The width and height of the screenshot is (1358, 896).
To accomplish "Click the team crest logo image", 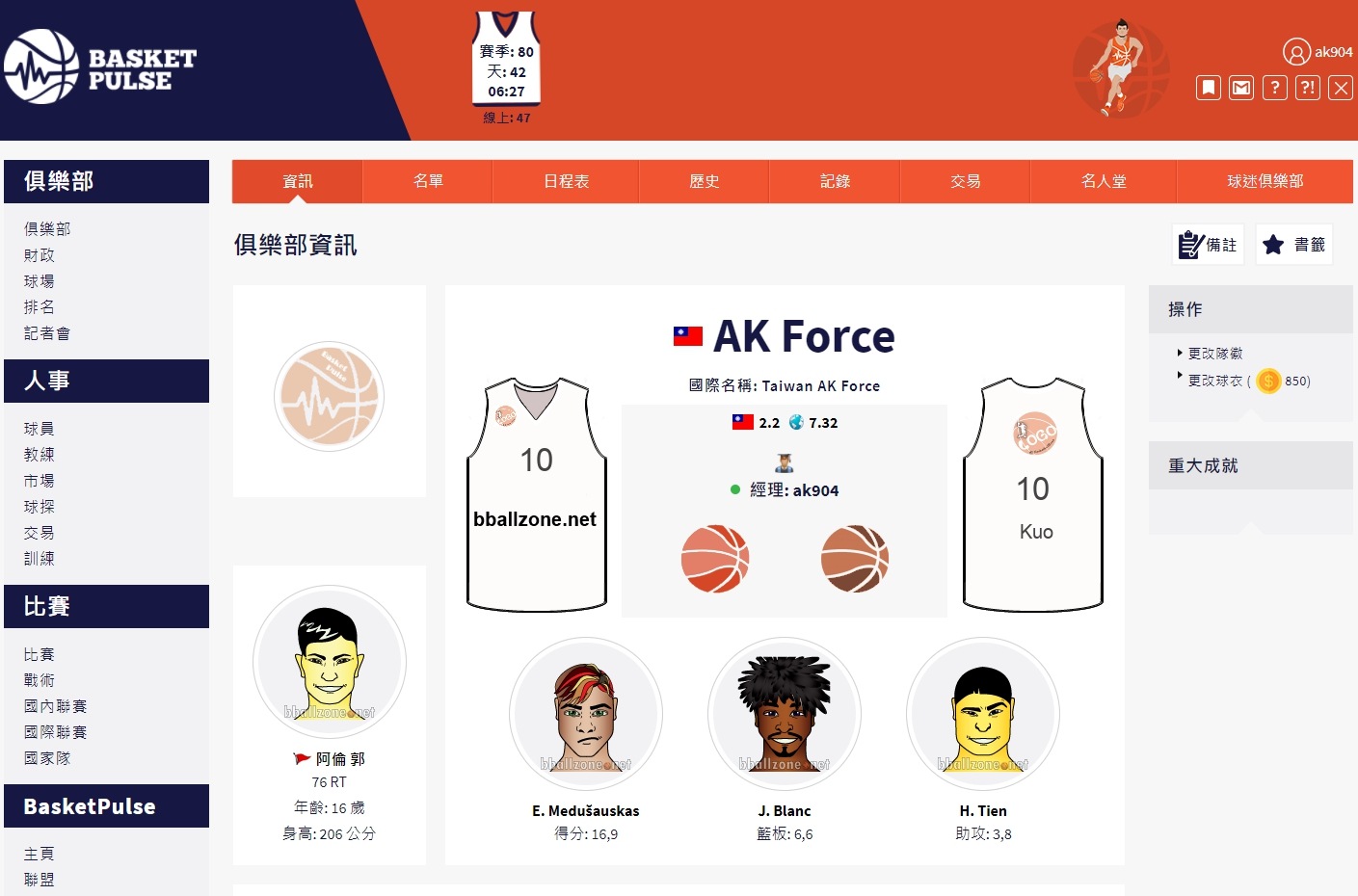I will (329, 397).
